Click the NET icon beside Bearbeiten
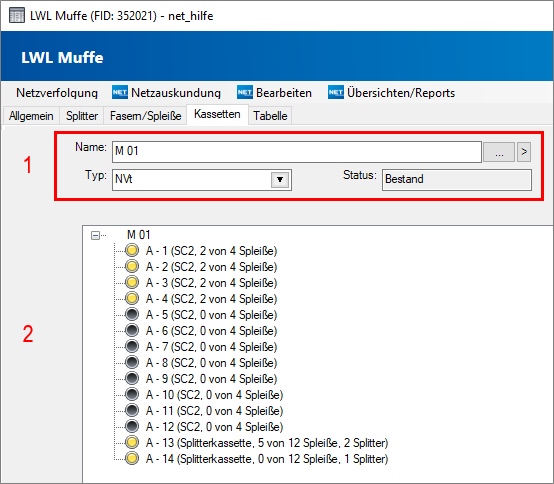 tap(245, 93)
